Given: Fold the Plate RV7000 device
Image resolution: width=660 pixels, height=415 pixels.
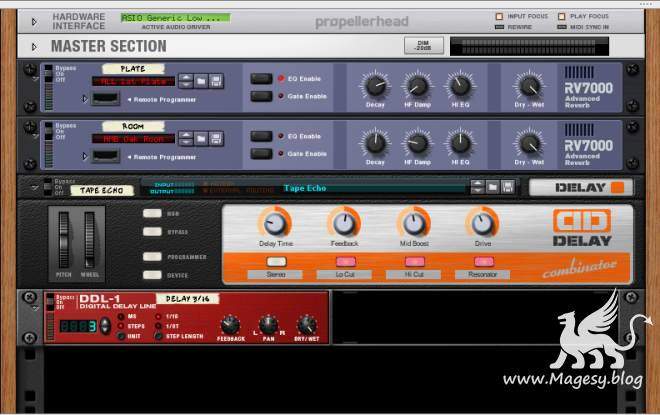Looking at the screenshot, I should click(35, 79).
